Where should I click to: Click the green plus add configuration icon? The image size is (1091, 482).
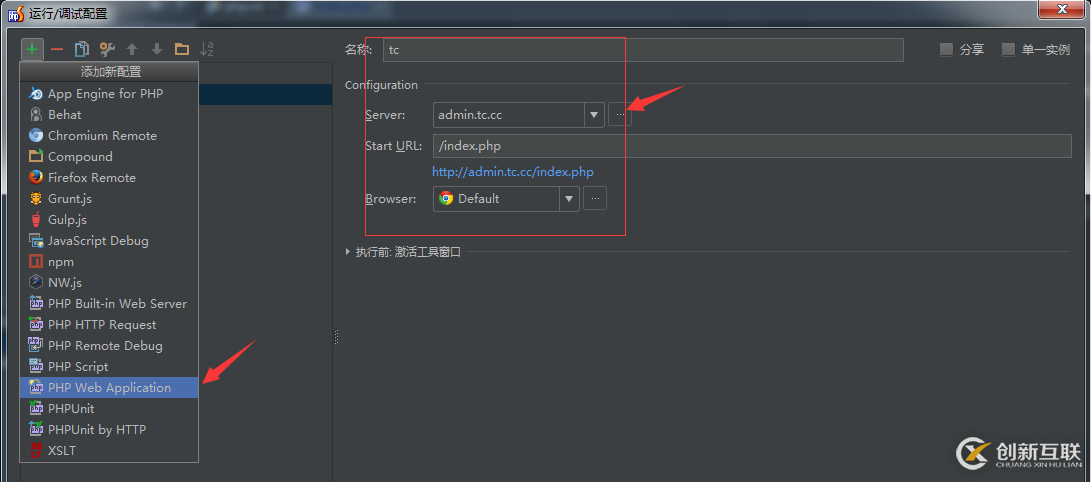pos(32,49)
